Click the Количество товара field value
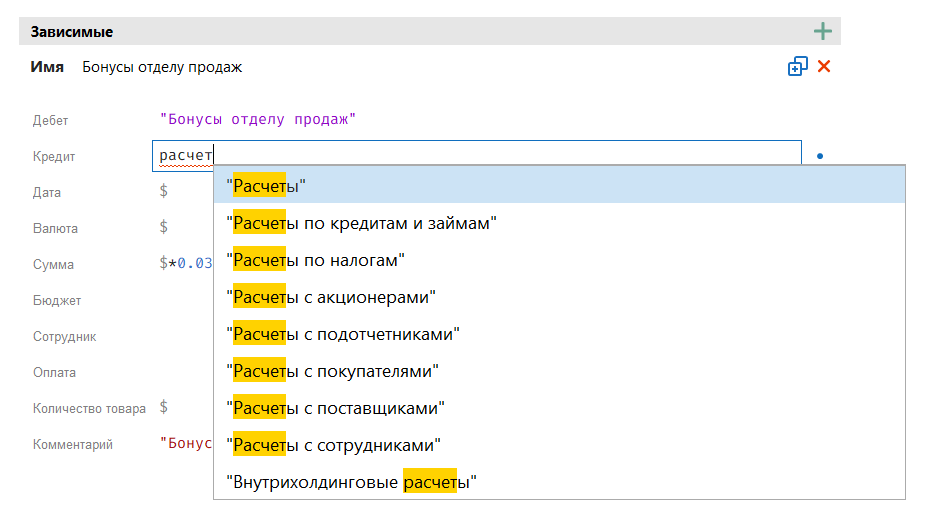 [x=164, y=407]
